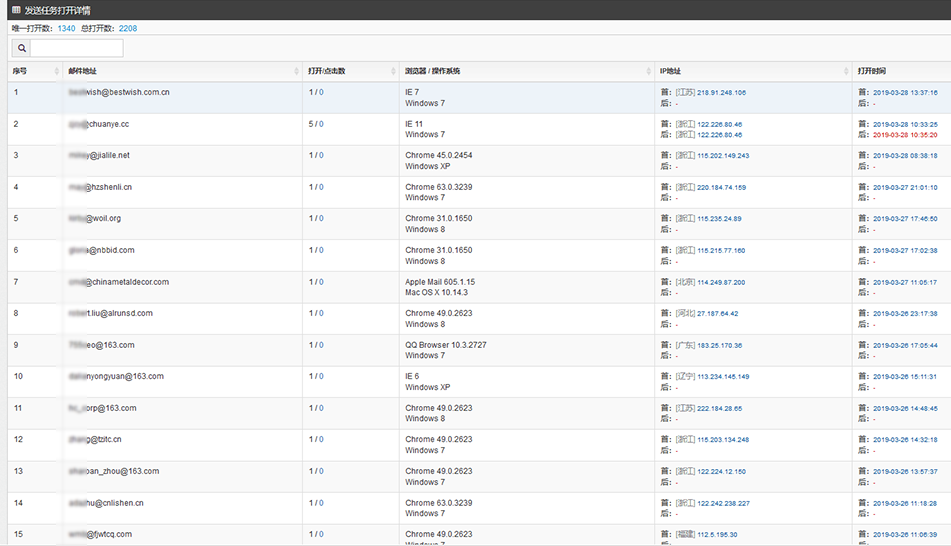This screenshot has width=951, height=546.
Task: Click open time 2019-03-26 15:11:31
Action: (x=904, y=377)
